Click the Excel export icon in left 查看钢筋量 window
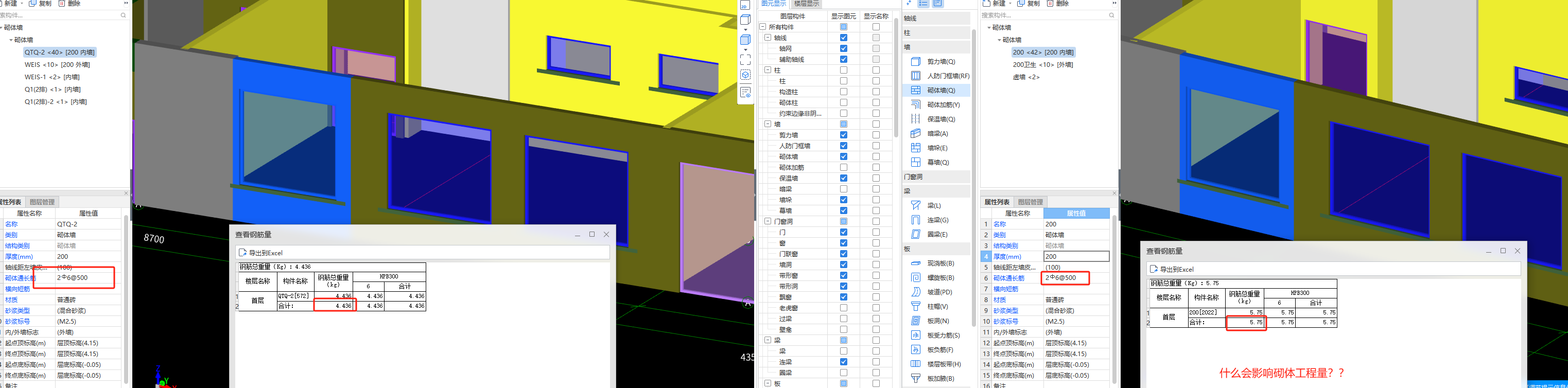This screenshot has height=388, width=1568. click(x=242, y=252)
